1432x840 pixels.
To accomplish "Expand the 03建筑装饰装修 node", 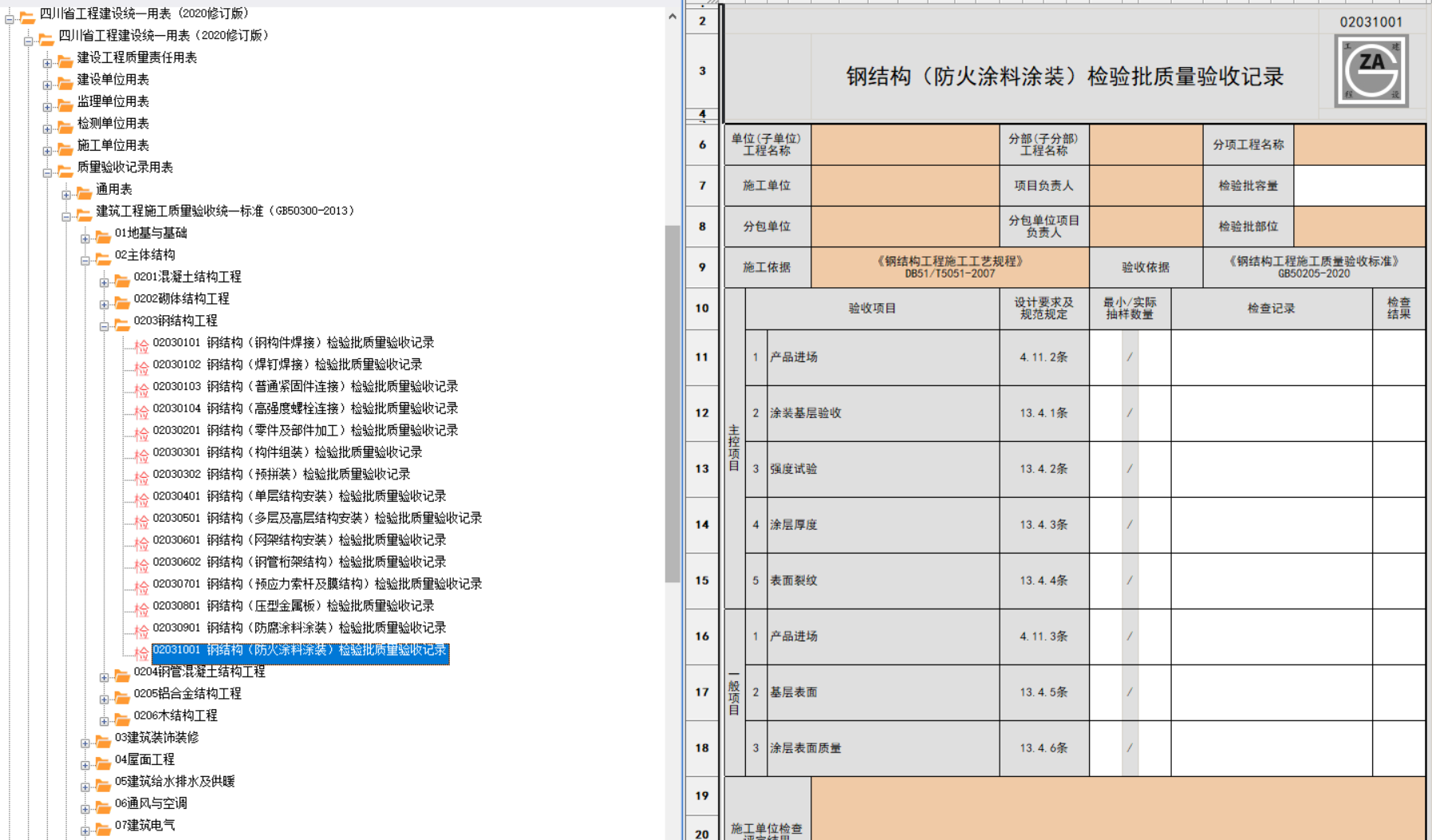I will click(85, 742).
